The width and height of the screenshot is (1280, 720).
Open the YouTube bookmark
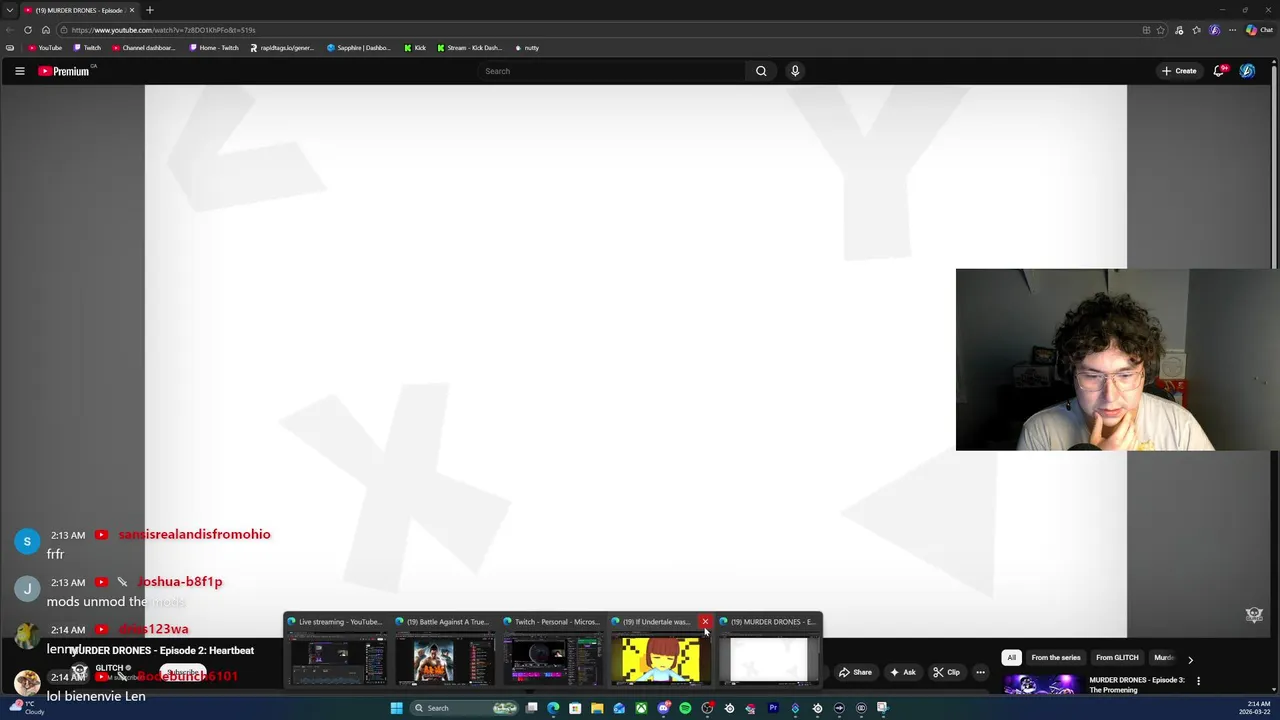point(45,48)
